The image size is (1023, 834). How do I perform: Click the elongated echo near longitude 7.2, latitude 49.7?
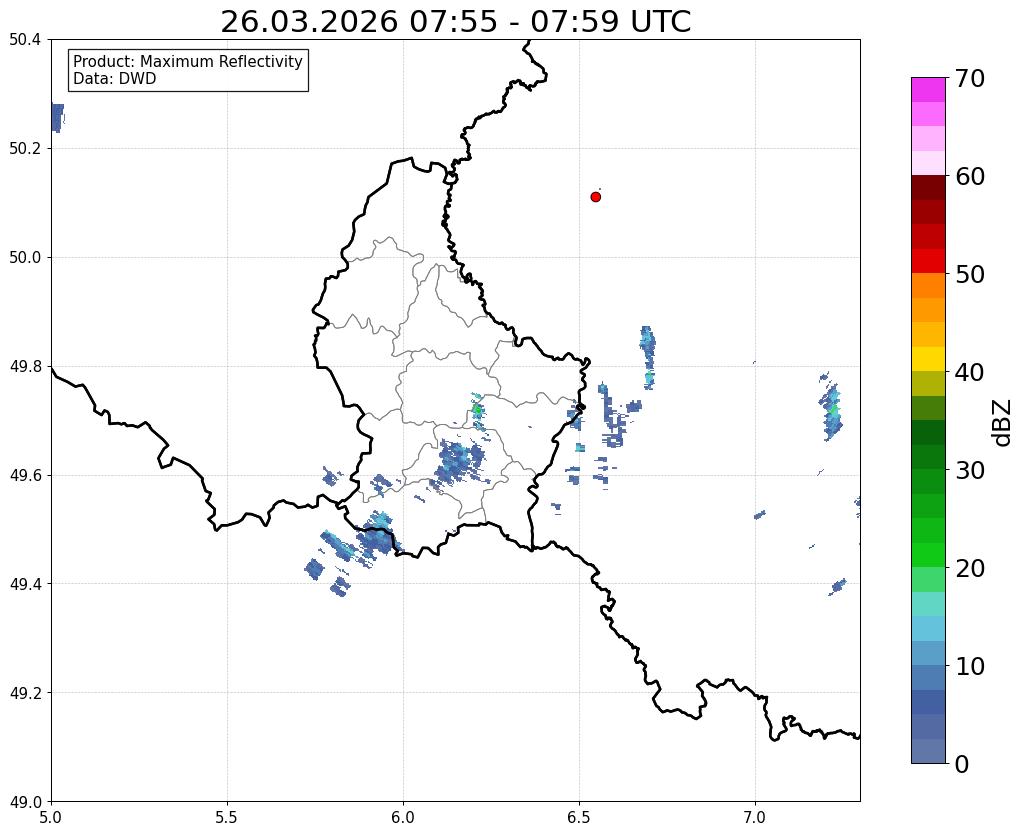coord(831,411)
